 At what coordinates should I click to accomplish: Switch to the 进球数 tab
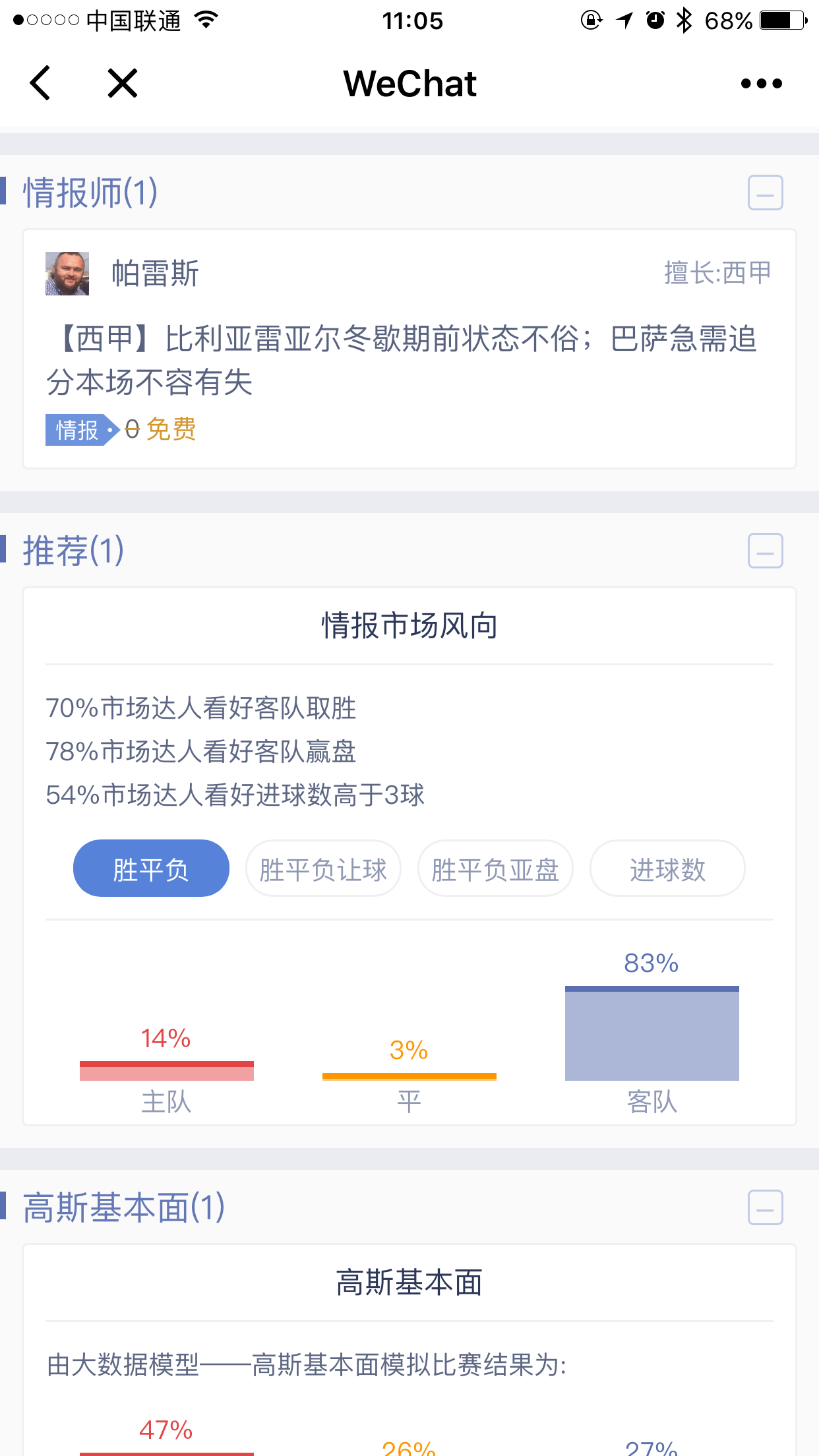(667, 868)
